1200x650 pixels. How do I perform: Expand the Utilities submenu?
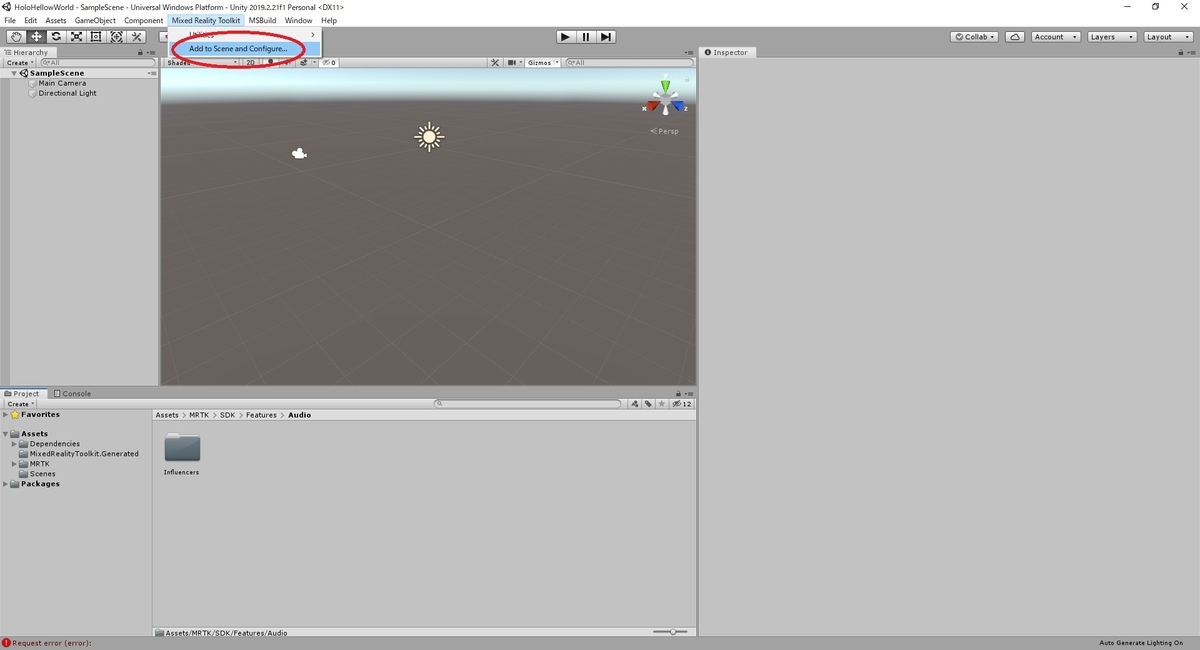click(x=245, y=34)
